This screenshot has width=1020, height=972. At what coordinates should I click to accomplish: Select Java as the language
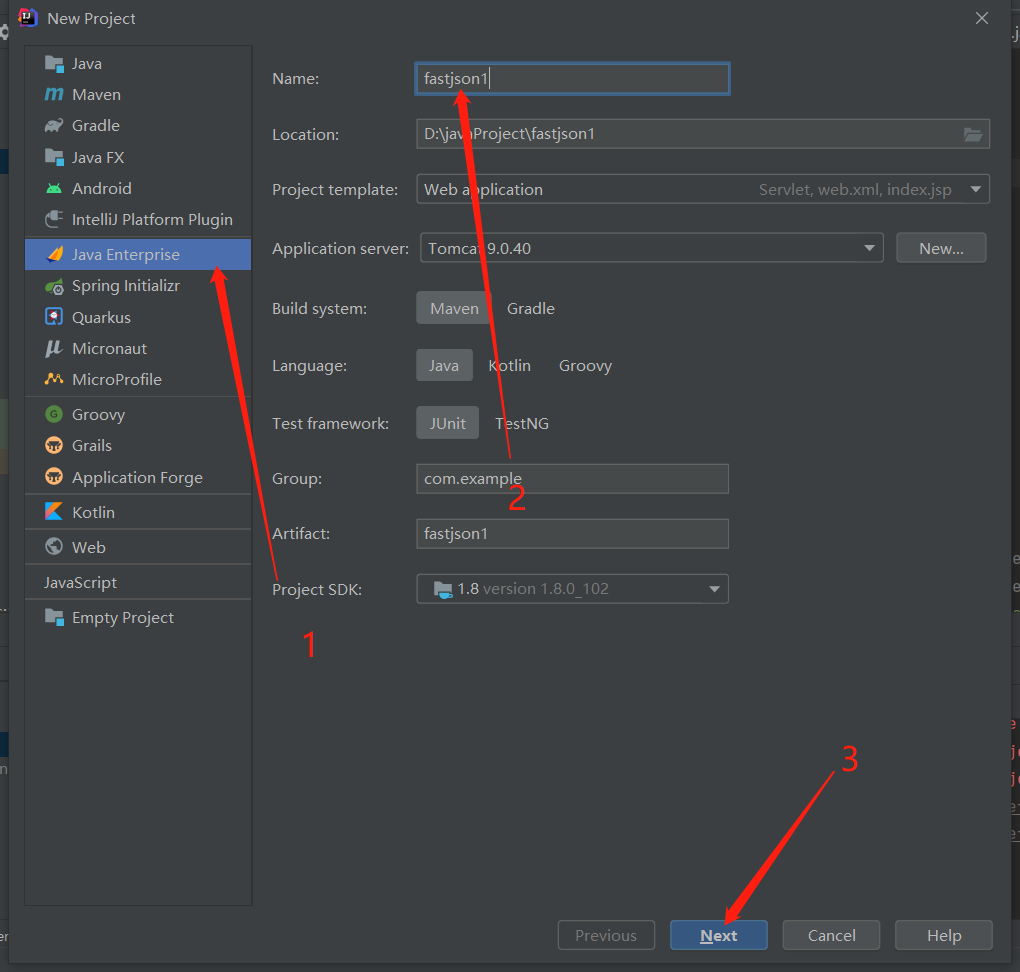[444, 366]
